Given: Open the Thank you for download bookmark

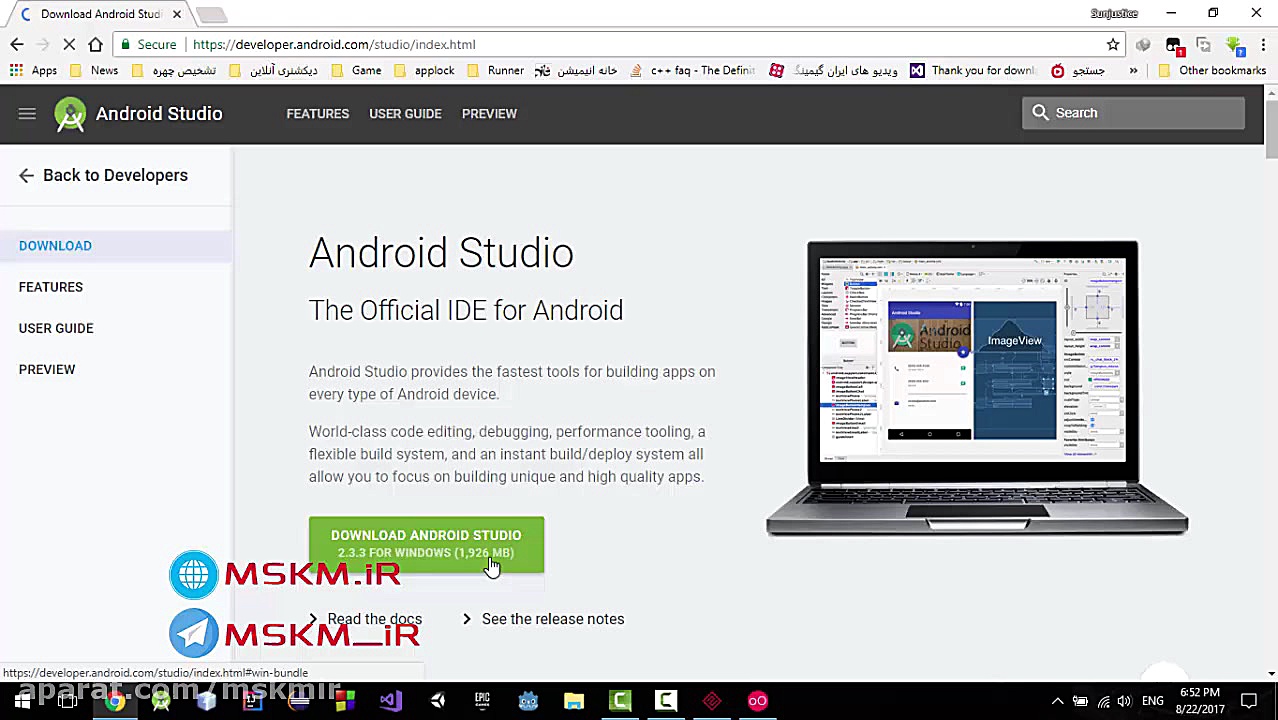Looking at the screenshot, I should click(x=973, y=71).
